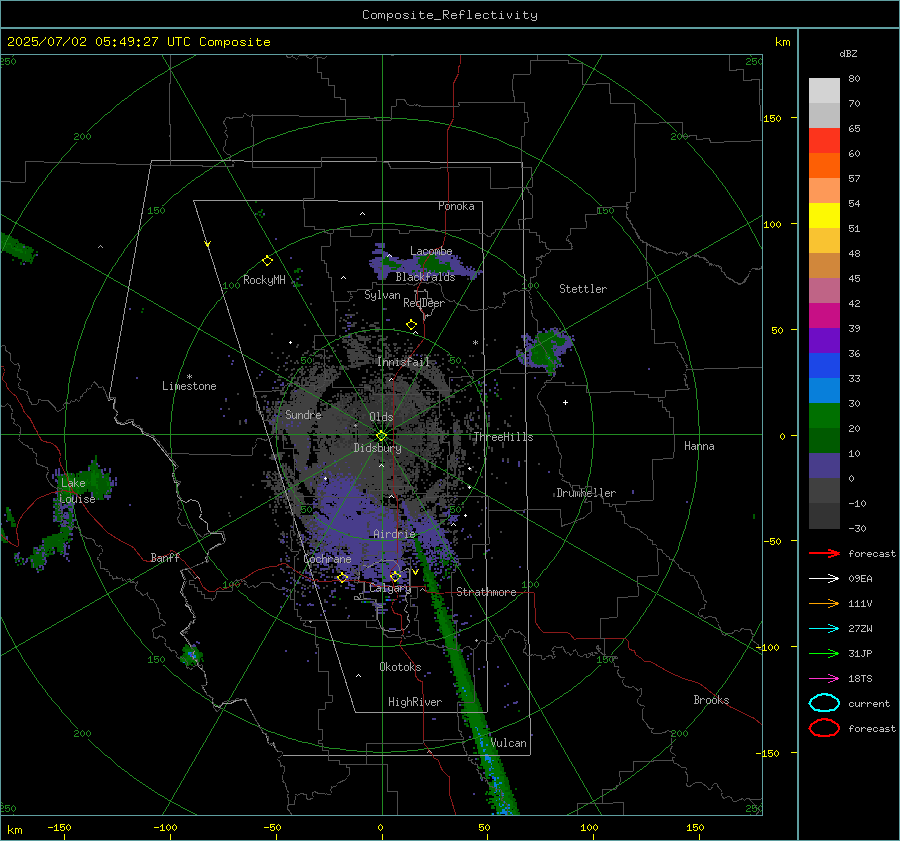900x841 pixels.
Task: Click the green radar spike near Vulcan
Action: pos(466,677)
